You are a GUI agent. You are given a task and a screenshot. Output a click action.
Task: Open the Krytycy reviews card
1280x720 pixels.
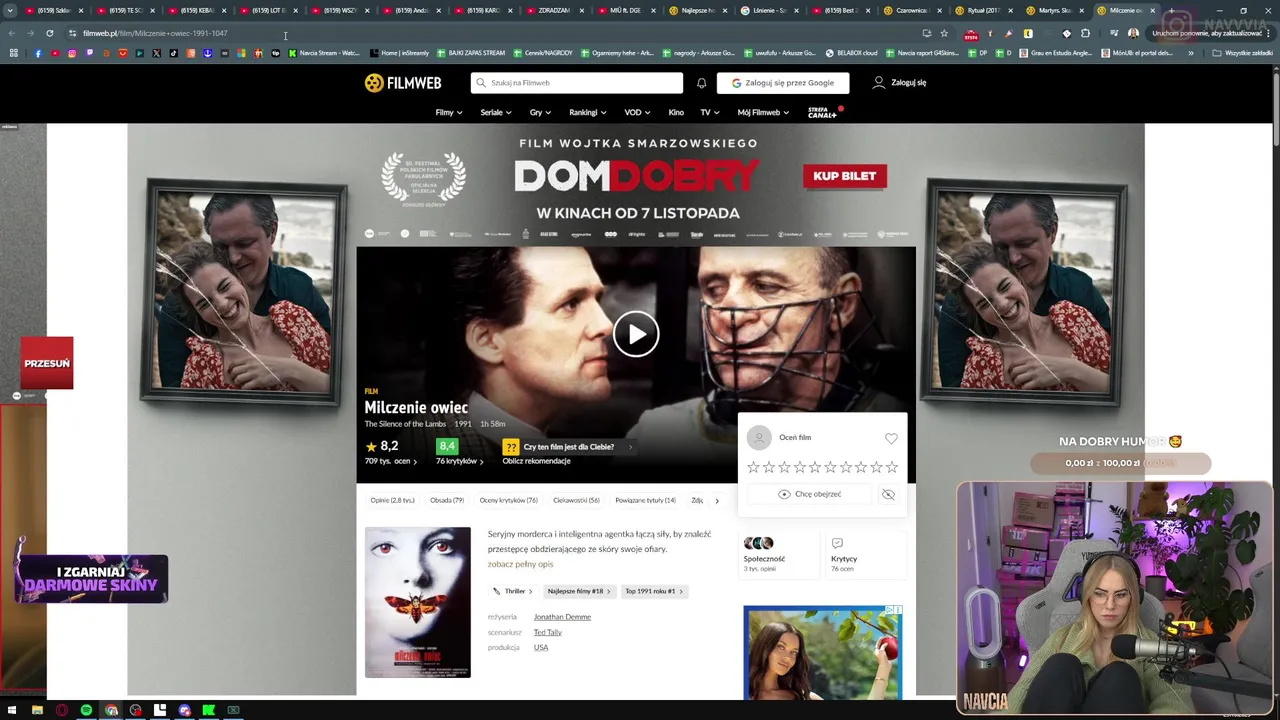click(866, 555)
